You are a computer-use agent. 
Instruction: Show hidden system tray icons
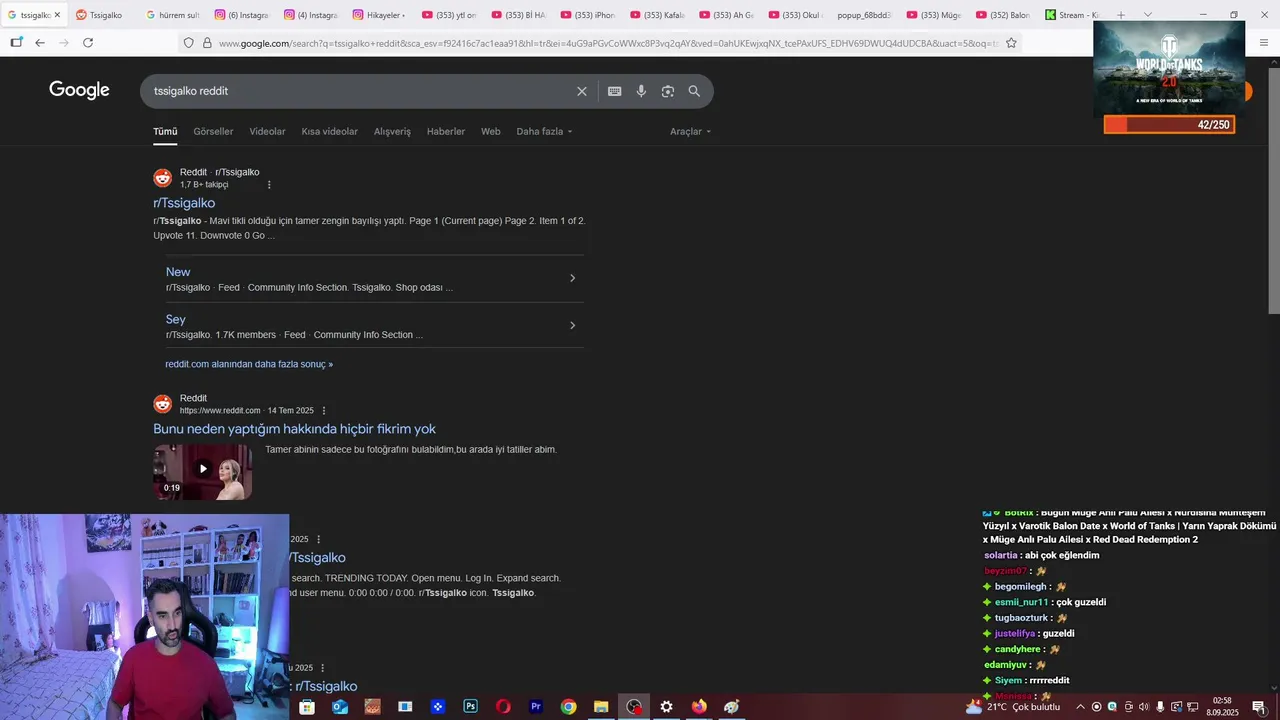[1080, 707]
